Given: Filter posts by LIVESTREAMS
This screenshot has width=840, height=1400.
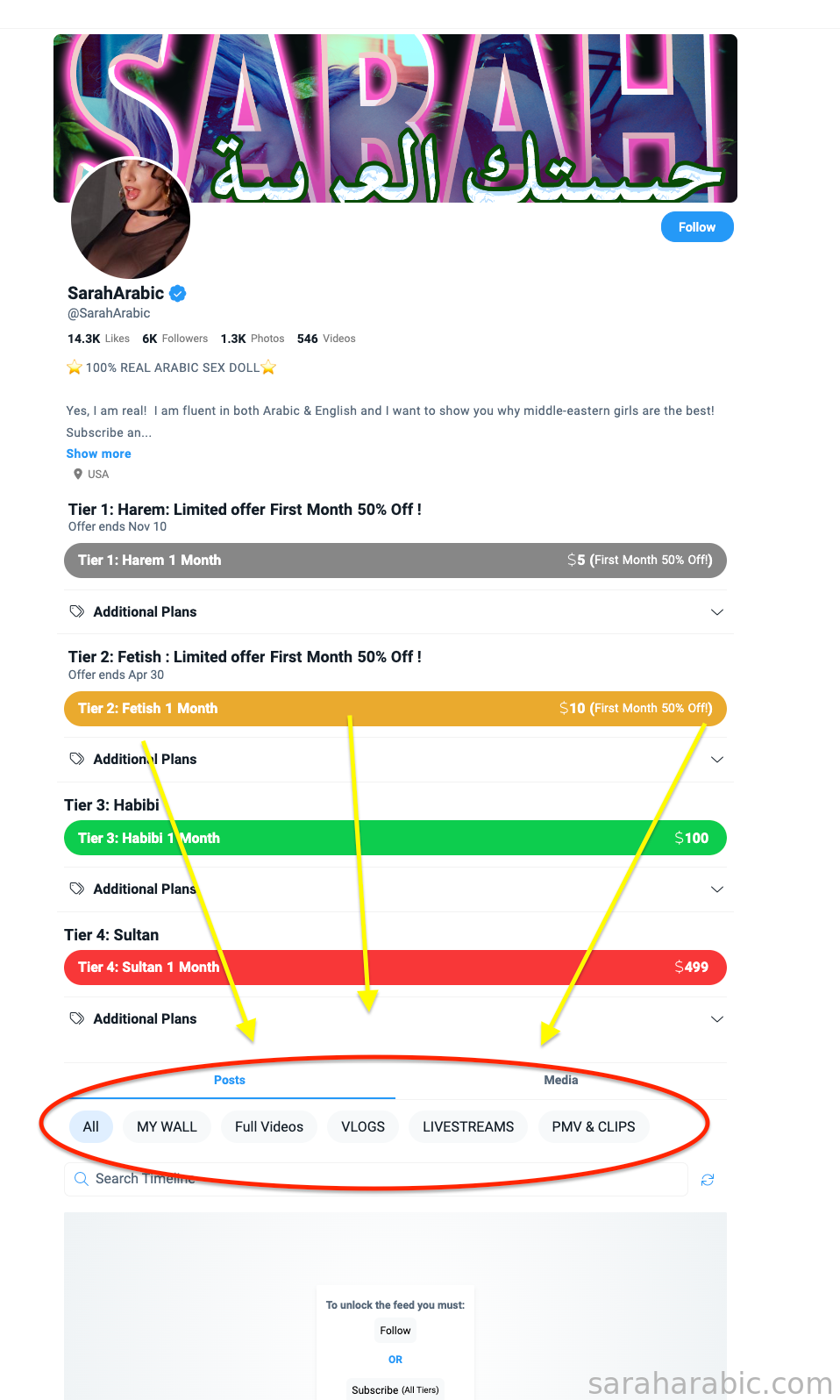Looking at the screenshot, I should [x=468, y=1127].
